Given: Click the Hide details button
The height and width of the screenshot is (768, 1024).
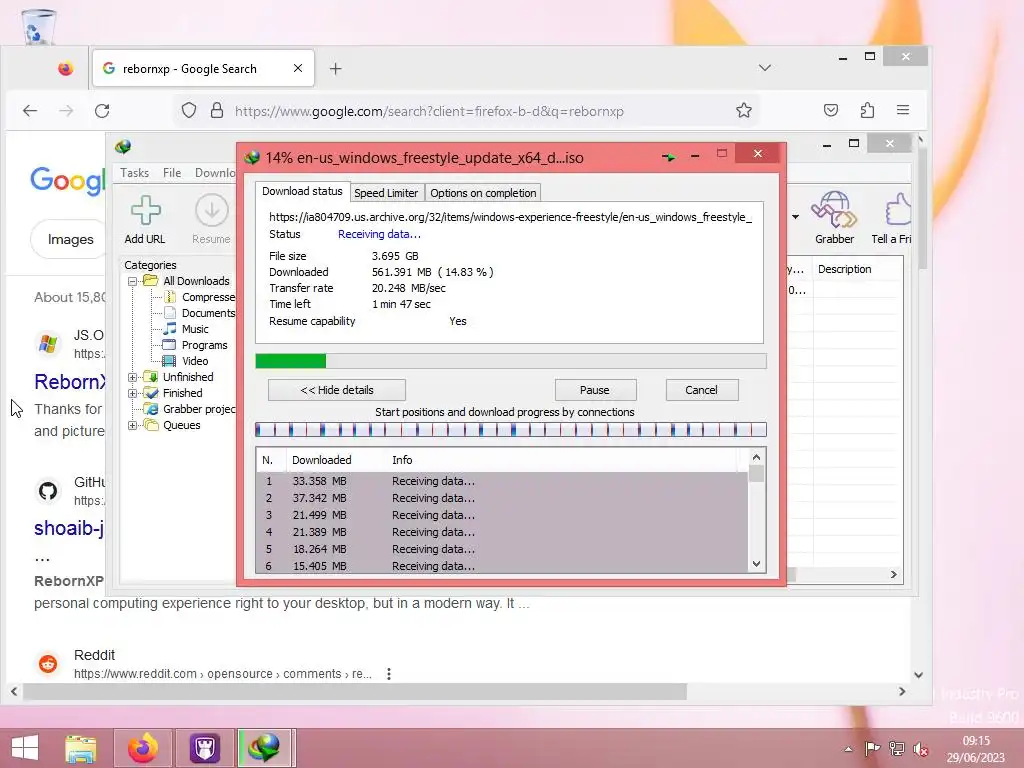Looking at the screenshot, I should pos(337,390).
